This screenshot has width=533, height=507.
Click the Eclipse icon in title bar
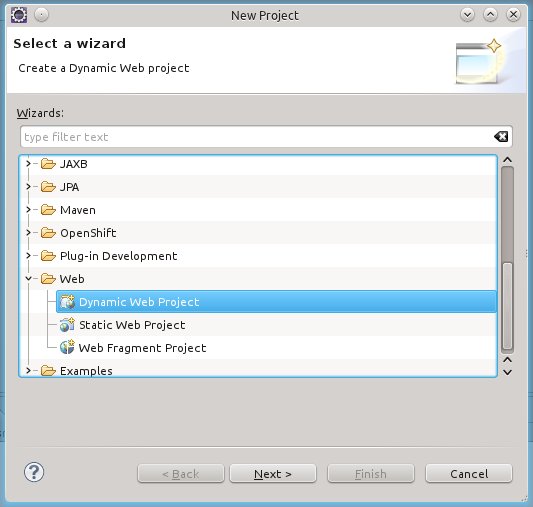click(x=19, y=15)
